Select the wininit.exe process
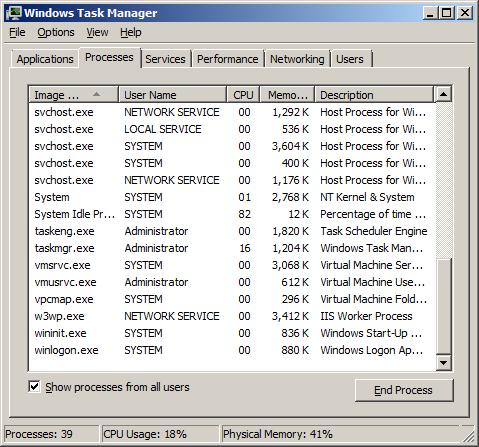 click(x=232, y=333)
